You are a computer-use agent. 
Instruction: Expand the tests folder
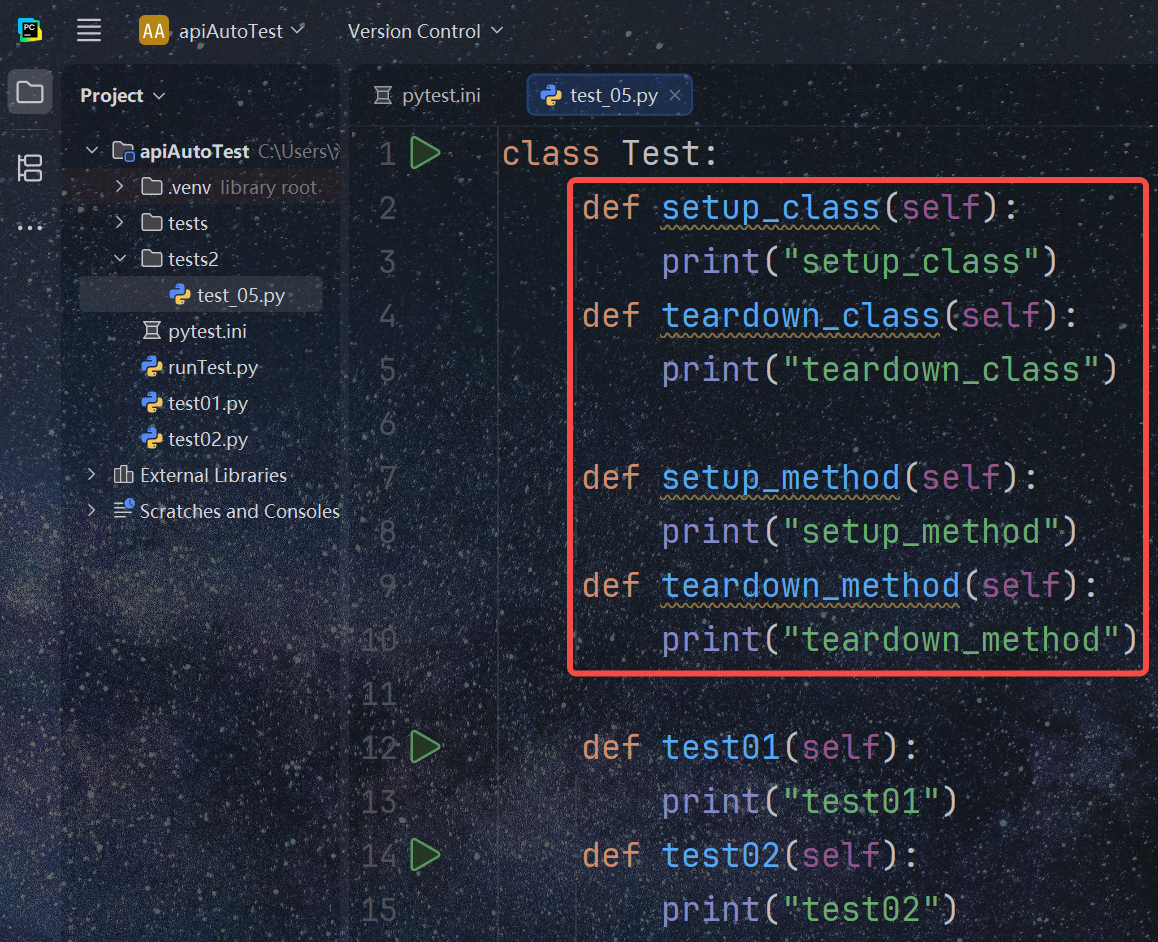pyautogui.click(x=120, y=222)
